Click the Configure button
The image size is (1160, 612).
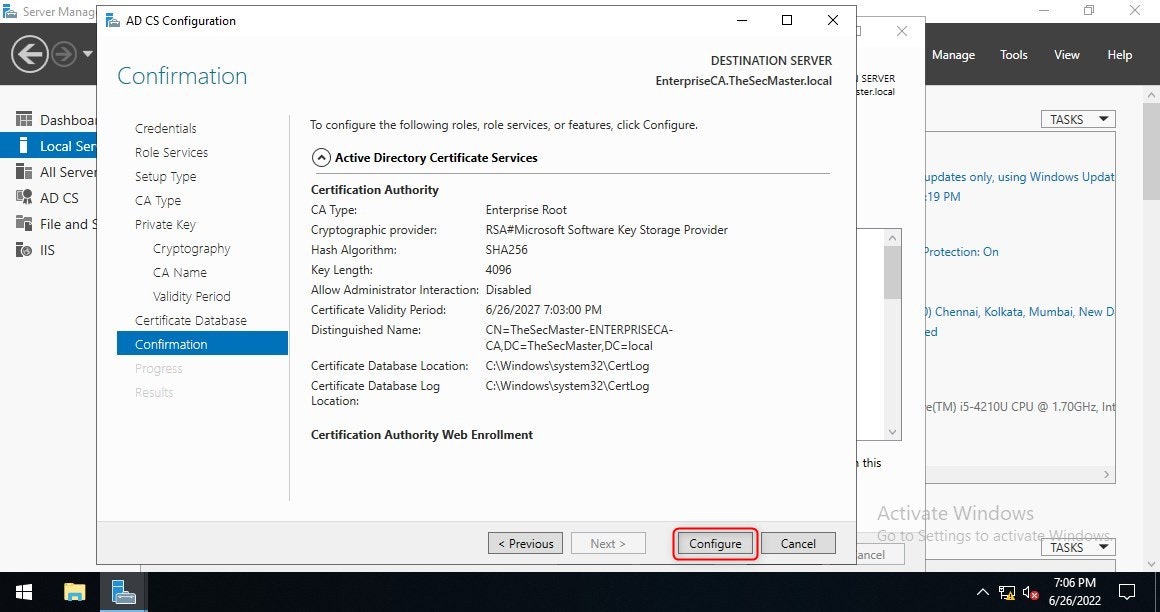pos(715,543)
